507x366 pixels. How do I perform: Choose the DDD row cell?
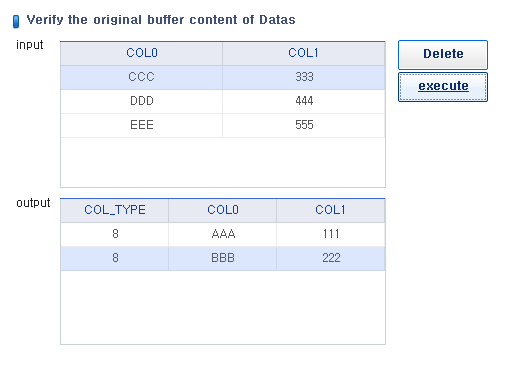click(142, 101)
